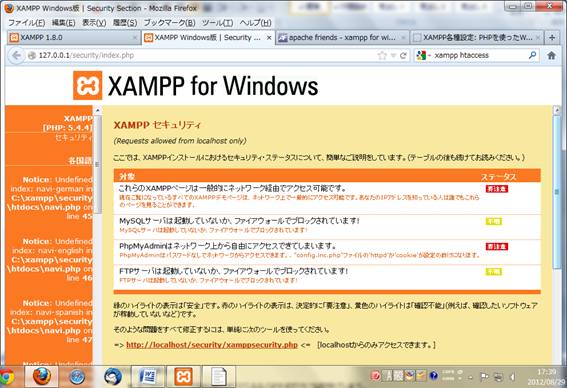The image size is (567, 388).
Task: Click the main page vertical scrollbar
Action: coord(557,192)
